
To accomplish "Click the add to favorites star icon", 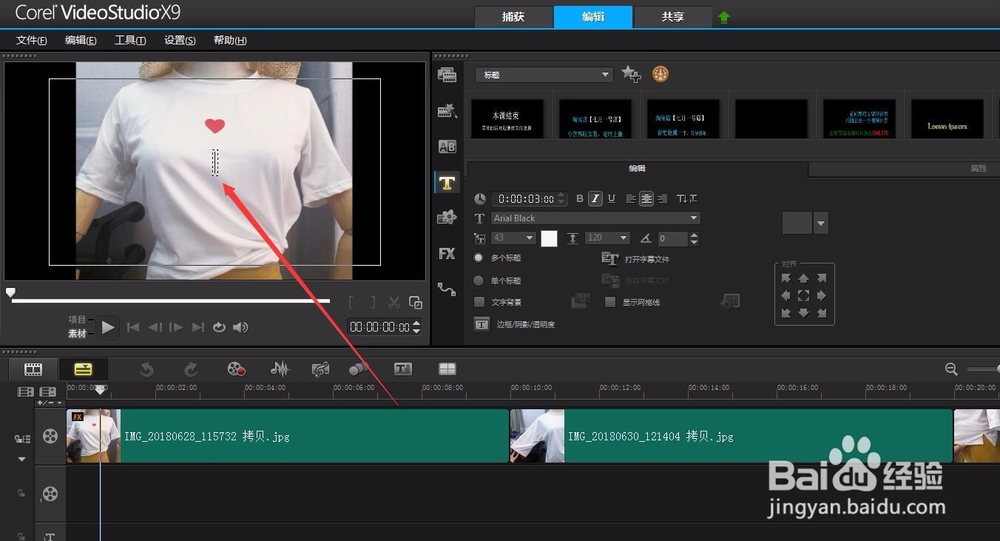I will [x=631, y=74].
